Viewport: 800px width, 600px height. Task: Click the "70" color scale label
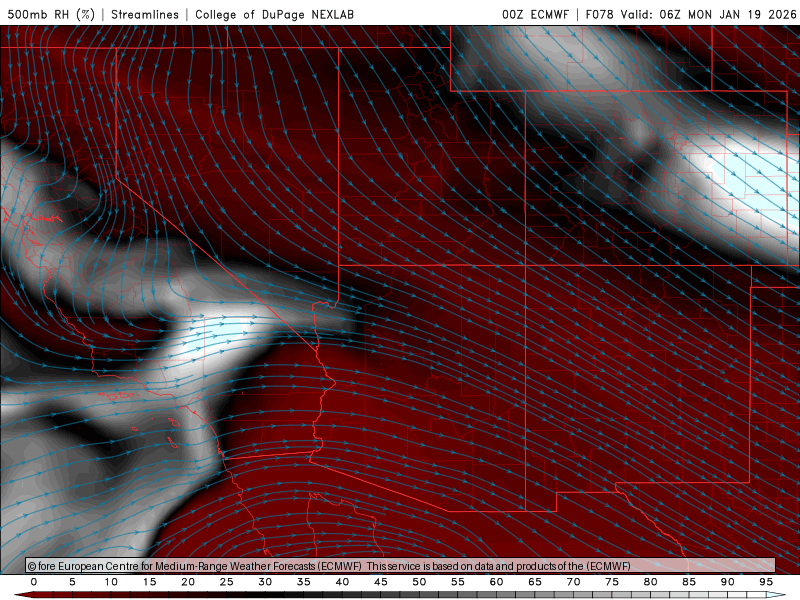point(573,582)
